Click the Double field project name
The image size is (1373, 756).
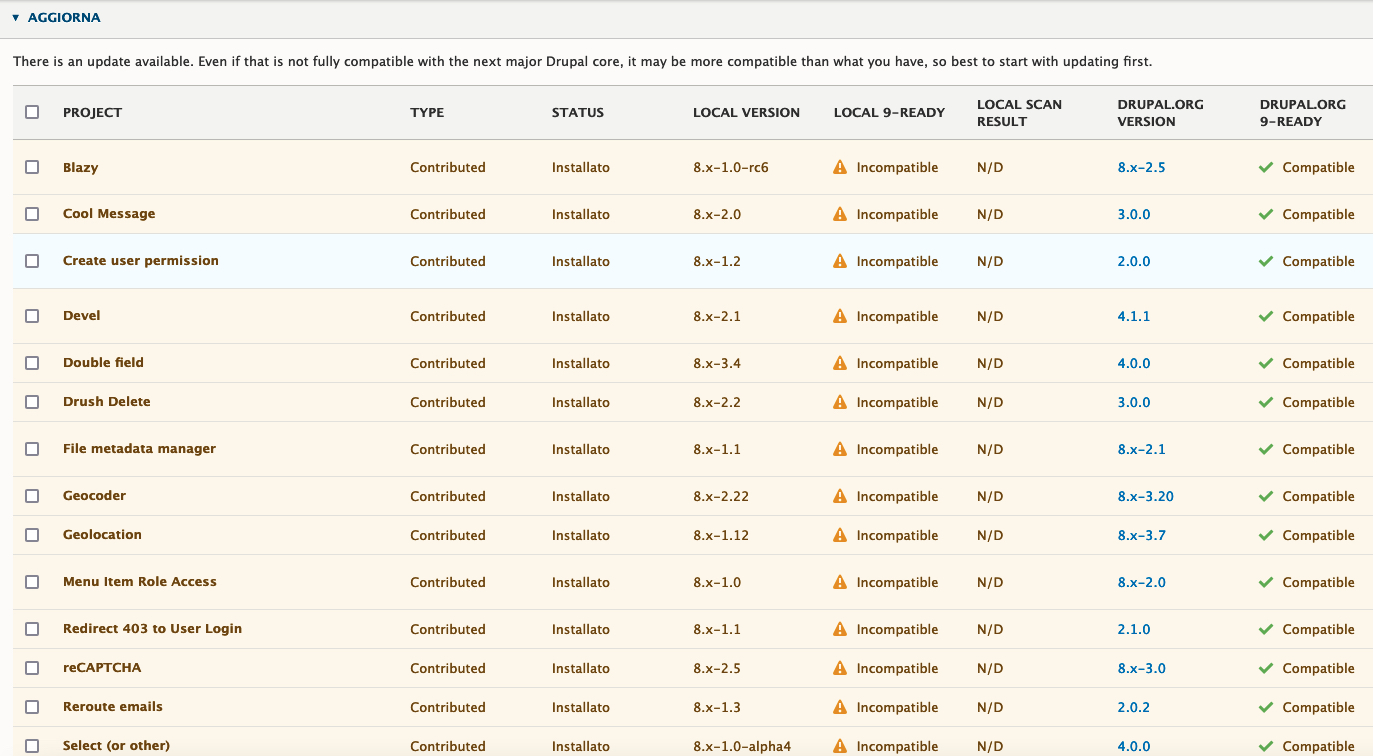pos(103,363)
